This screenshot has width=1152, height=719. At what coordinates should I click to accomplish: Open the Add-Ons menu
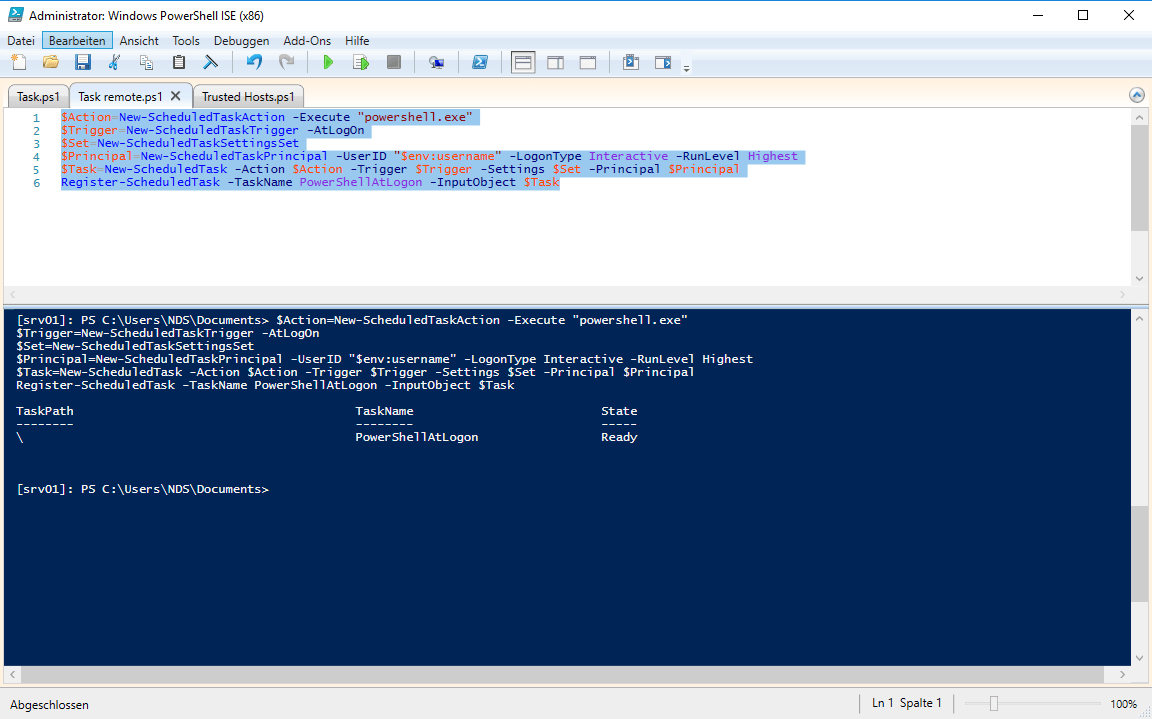pyautogui.click(x=306, y=41)
